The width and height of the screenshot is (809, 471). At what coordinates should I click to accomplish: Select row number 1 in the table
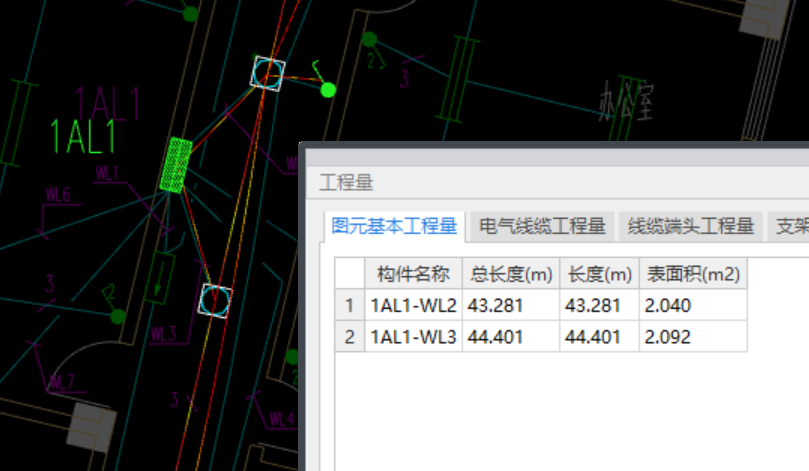click(x=350, y=305)
